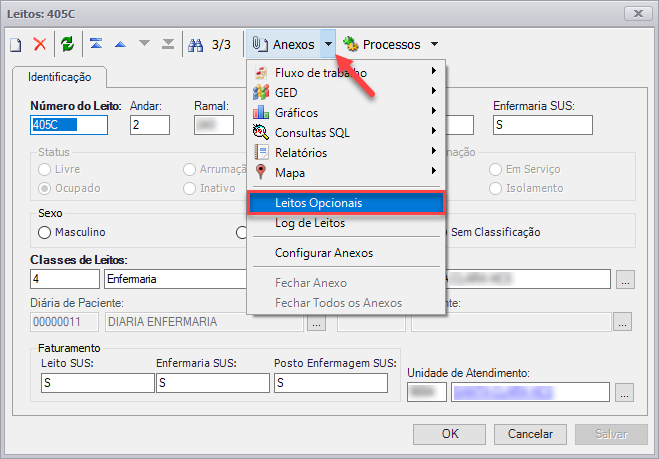Click Fechar Todos os Anexos entry

coord(346,303)
